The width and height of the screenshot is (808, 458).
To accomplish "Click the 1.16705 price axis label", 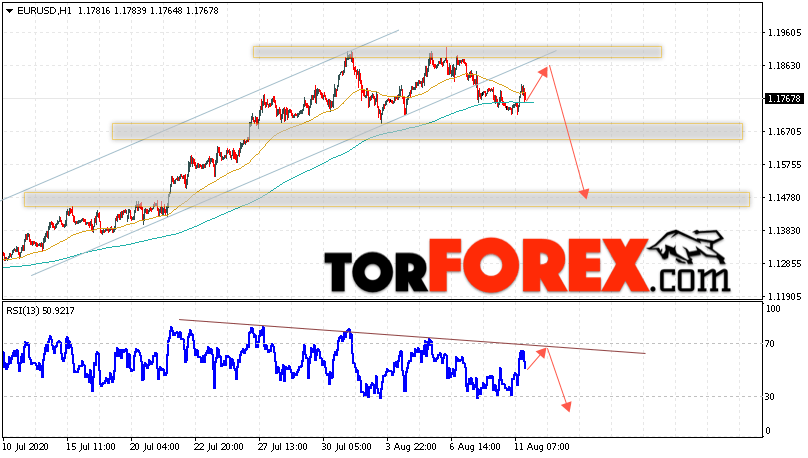I will tap(784, 132).
